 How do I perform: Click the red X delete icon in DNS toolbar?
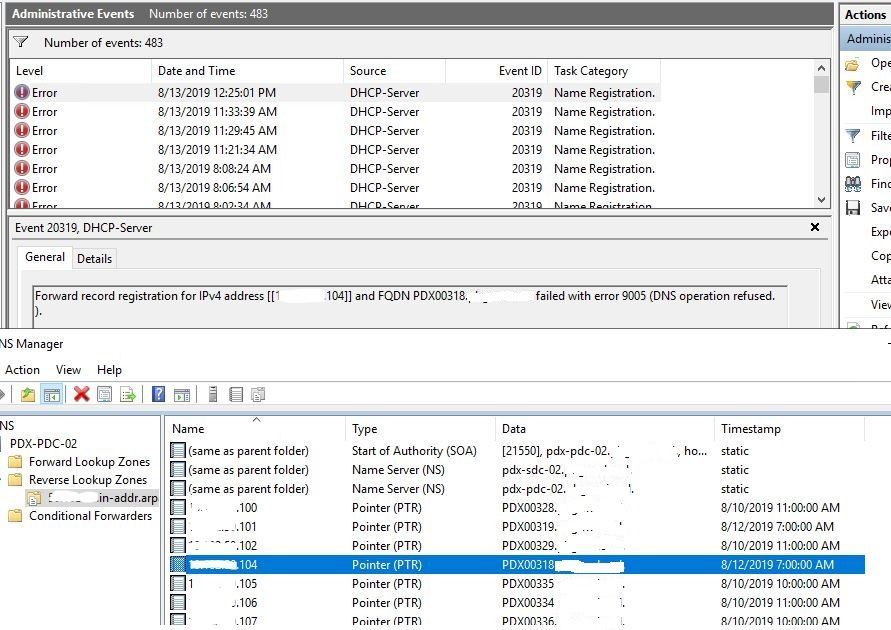pyautogui.click(x=81, y=394)
